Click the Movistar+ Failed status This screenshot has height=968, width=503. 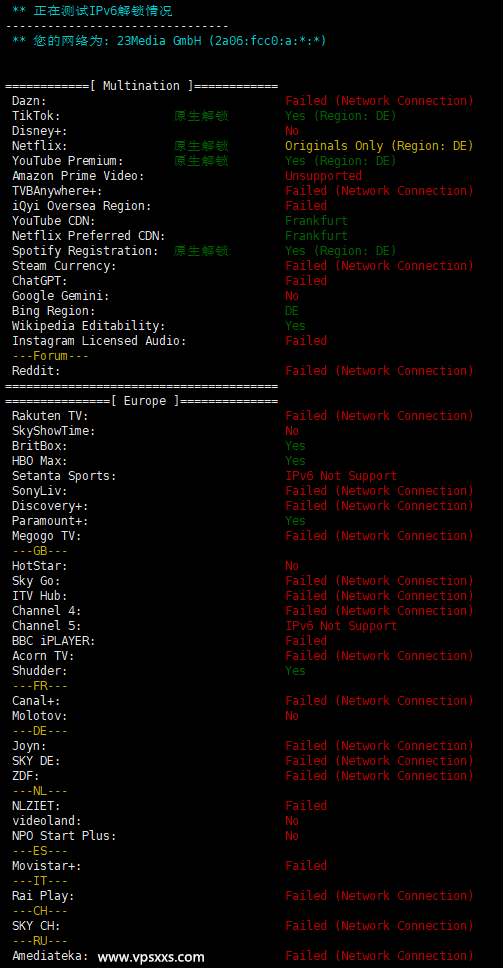306,866
